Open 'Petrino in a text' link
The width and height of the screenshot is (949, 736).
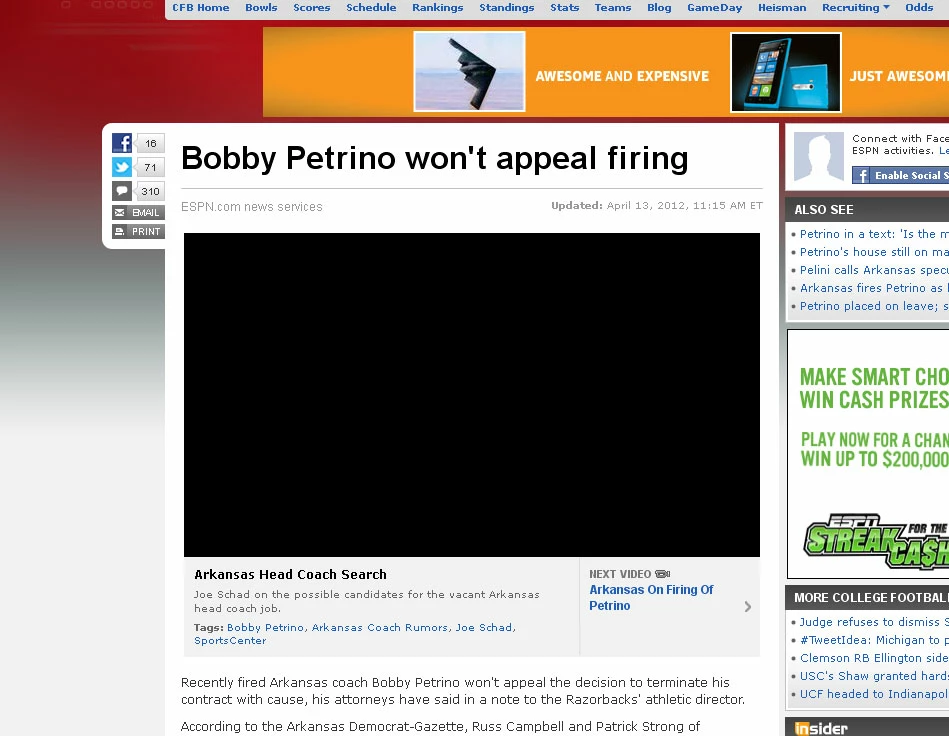(874, 234)
